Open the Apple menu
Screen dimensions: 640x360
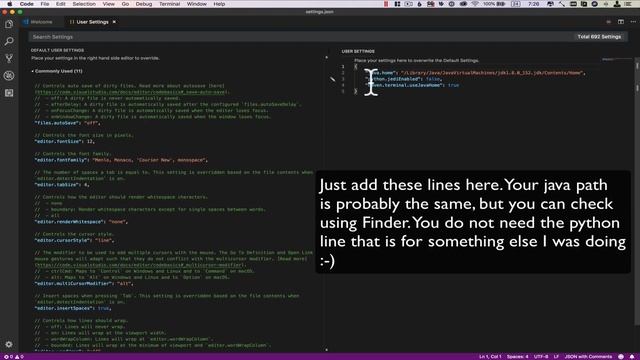(x=9, y=4)
